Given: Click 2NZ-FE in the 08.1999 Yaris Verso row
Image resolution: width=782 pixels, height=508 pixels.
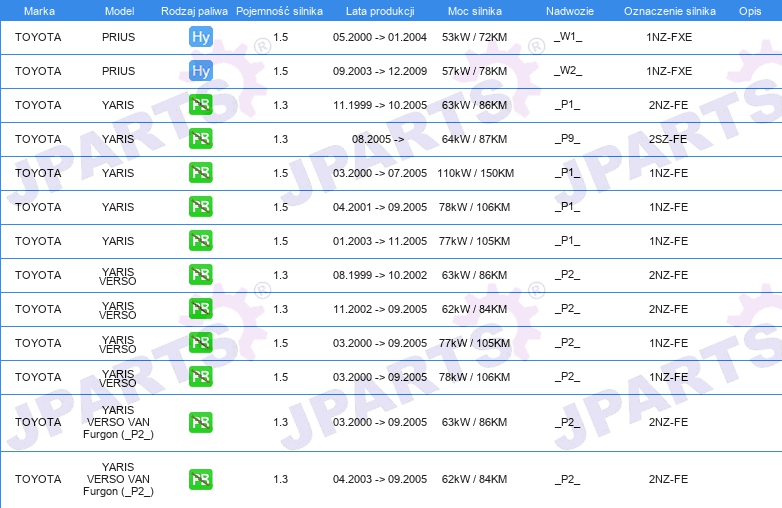Looking at the screenshot, I should click(668, 275).
